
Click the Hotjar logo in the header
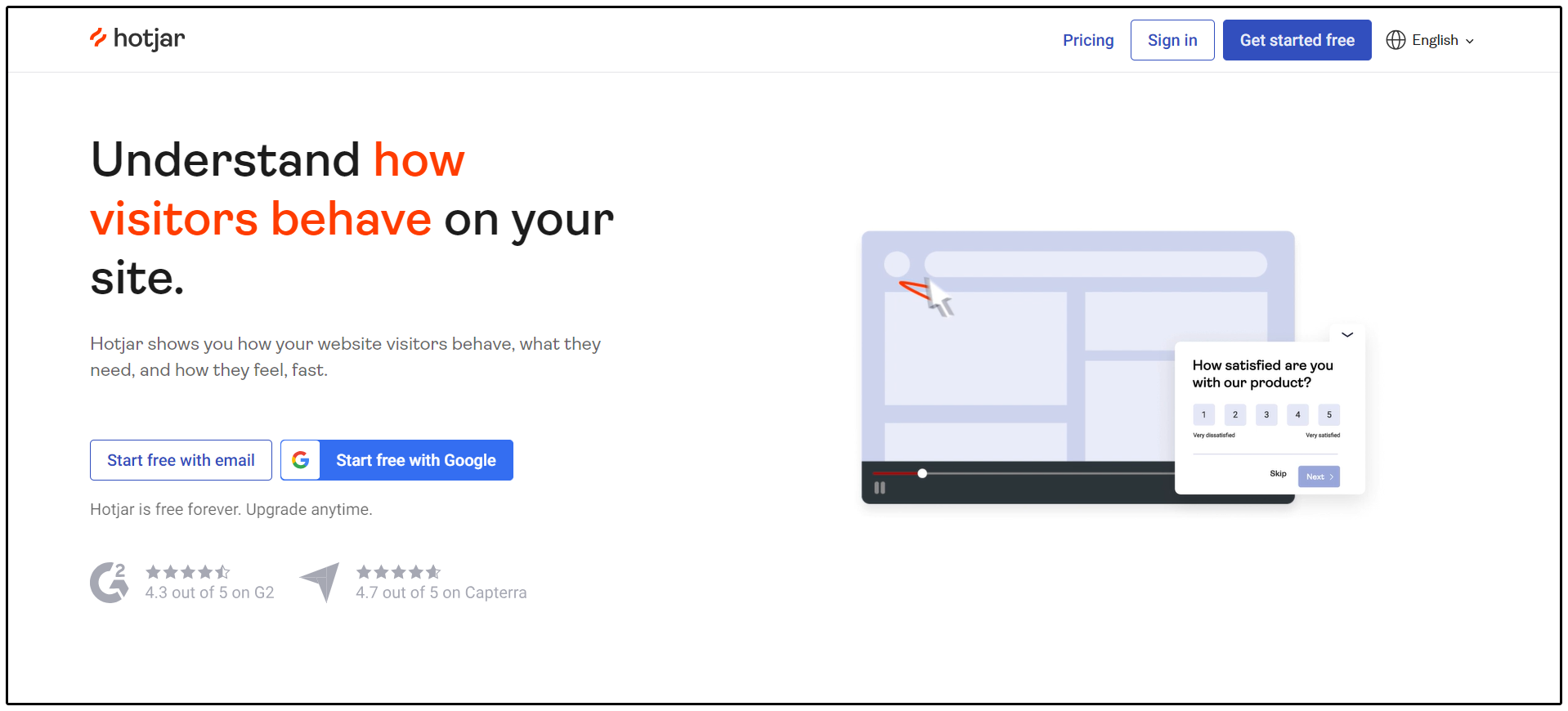tap(137, 38)
